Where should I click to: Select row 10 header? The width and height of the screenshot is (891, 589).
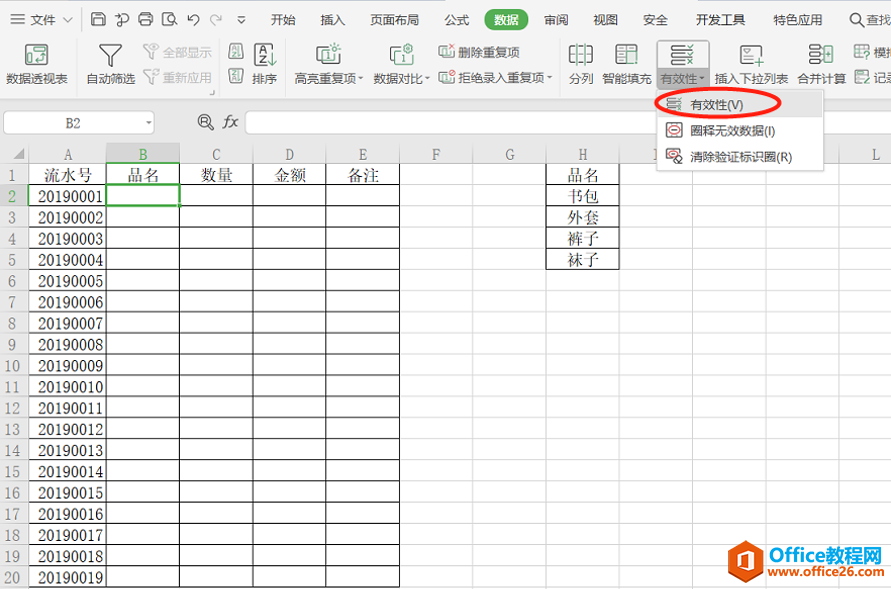coord(13,365)
